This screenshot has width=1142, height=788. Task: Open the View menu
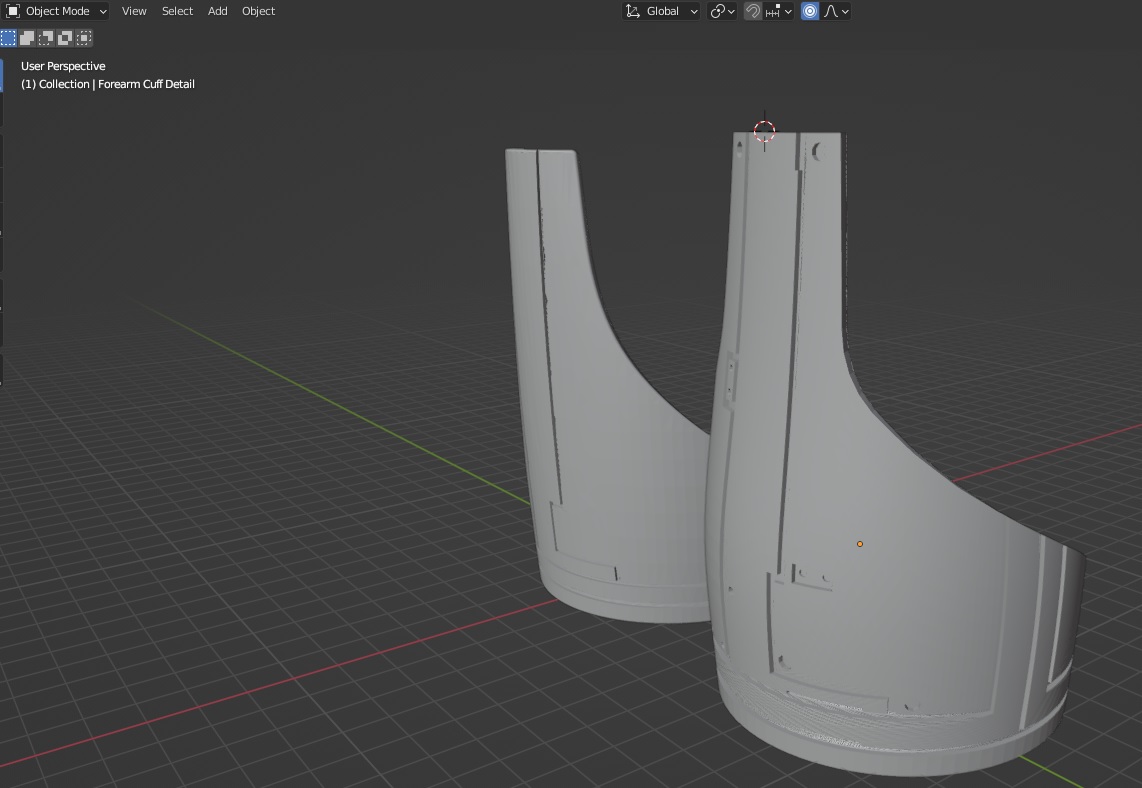[134, 11]
